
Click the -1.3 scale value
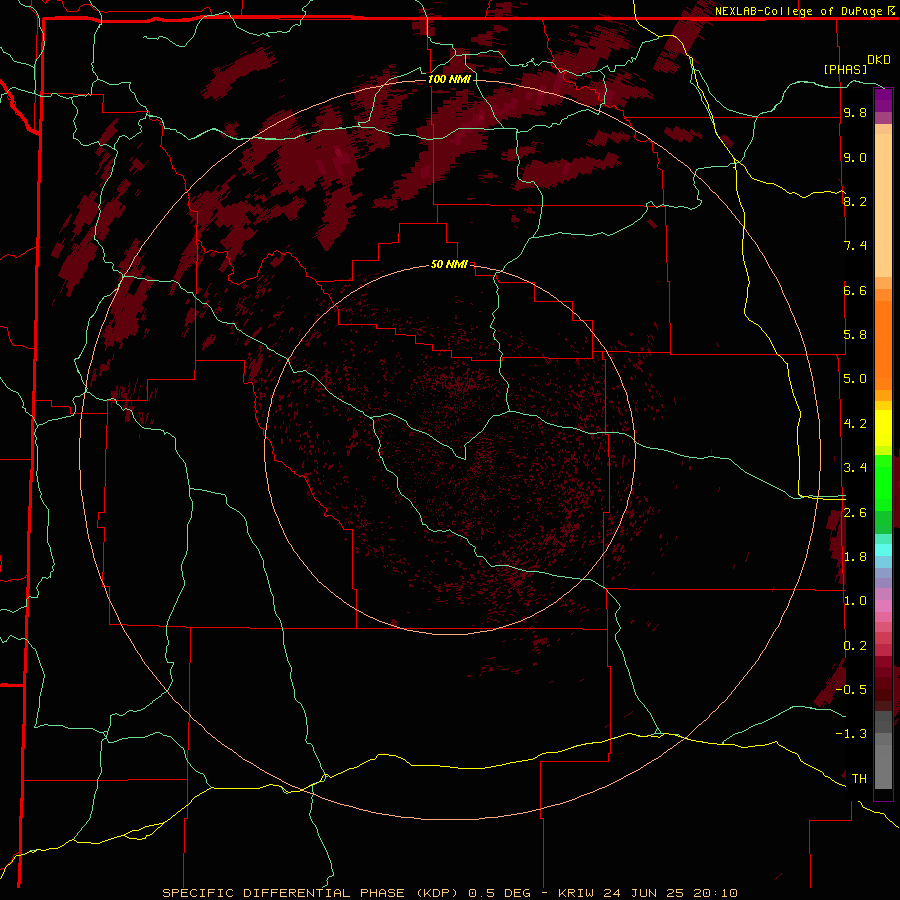[x=851, y=734]
